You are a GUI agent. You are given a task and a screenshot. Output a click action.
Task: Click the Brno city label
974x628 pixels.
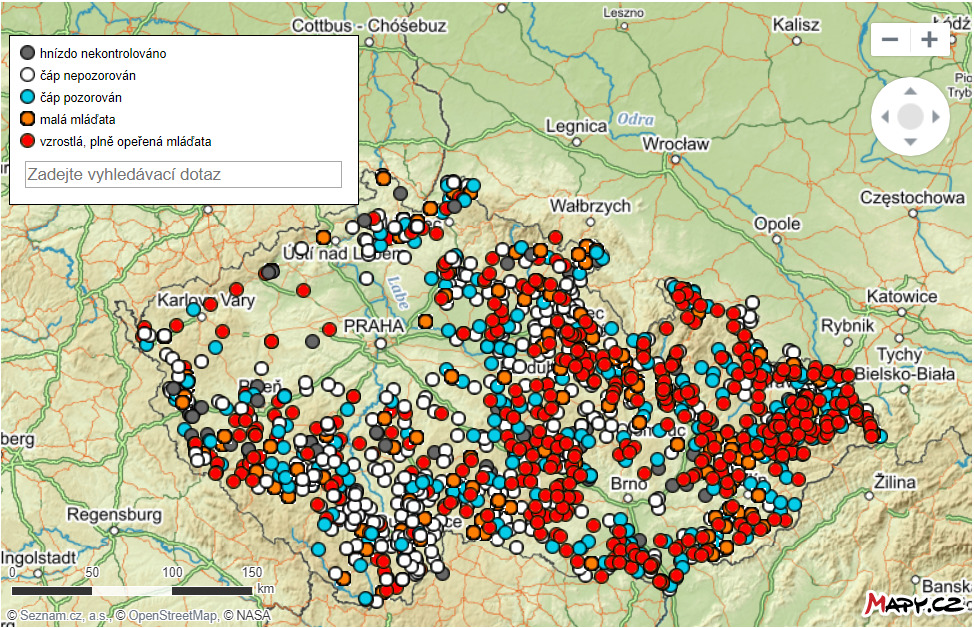tap(629, 483)
